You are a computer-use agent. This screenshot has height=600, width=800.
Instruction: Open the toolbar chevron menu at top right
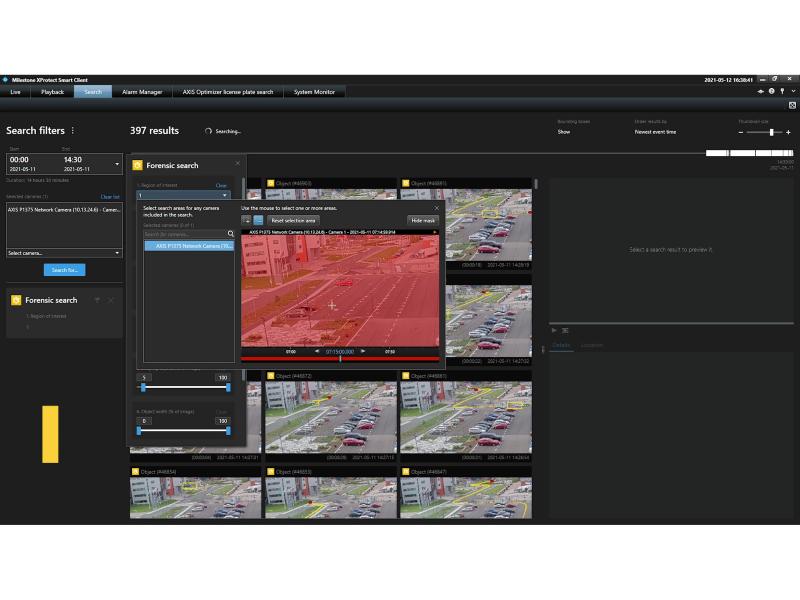click(793, 91)
